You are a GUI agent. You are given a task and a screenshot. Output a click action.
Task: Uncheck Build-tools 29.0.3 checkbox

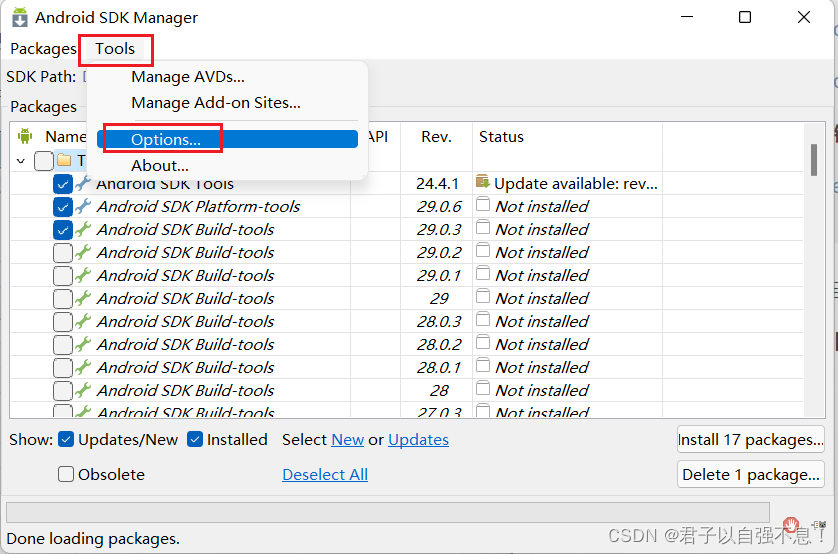63,230
